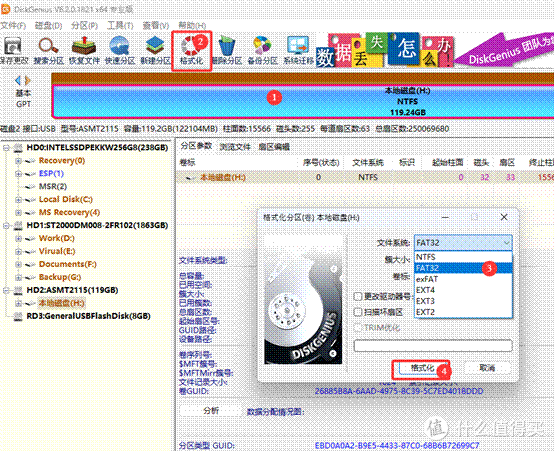Collapse the HD2 ASMT2115 tree node
Image resolution: width=554 pixels, height=451 pixels.
(6, 291)
